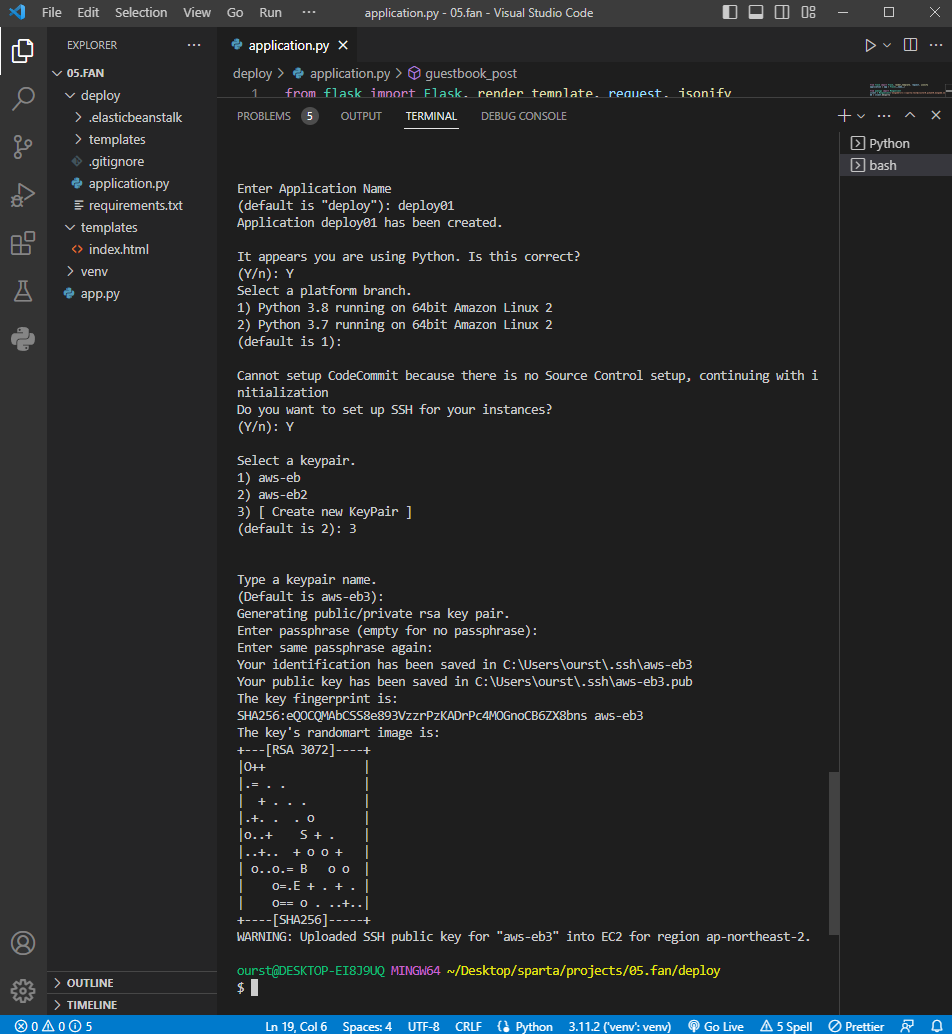
Task: Collapse the top-level templates folder
Action: [x=132, y=228]
